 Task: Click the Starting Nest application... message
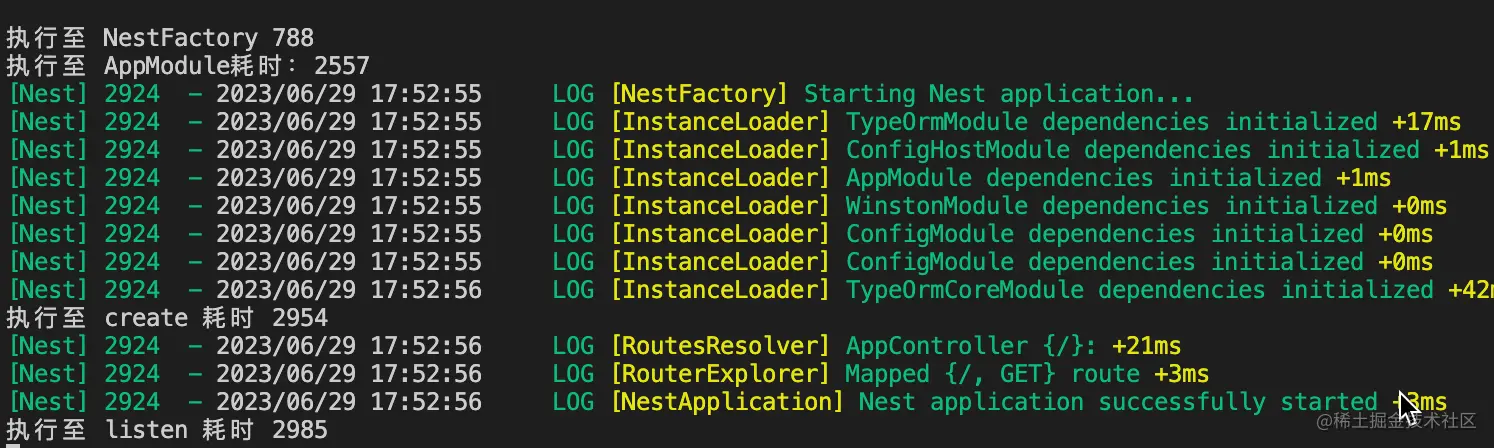pos(999,94)
